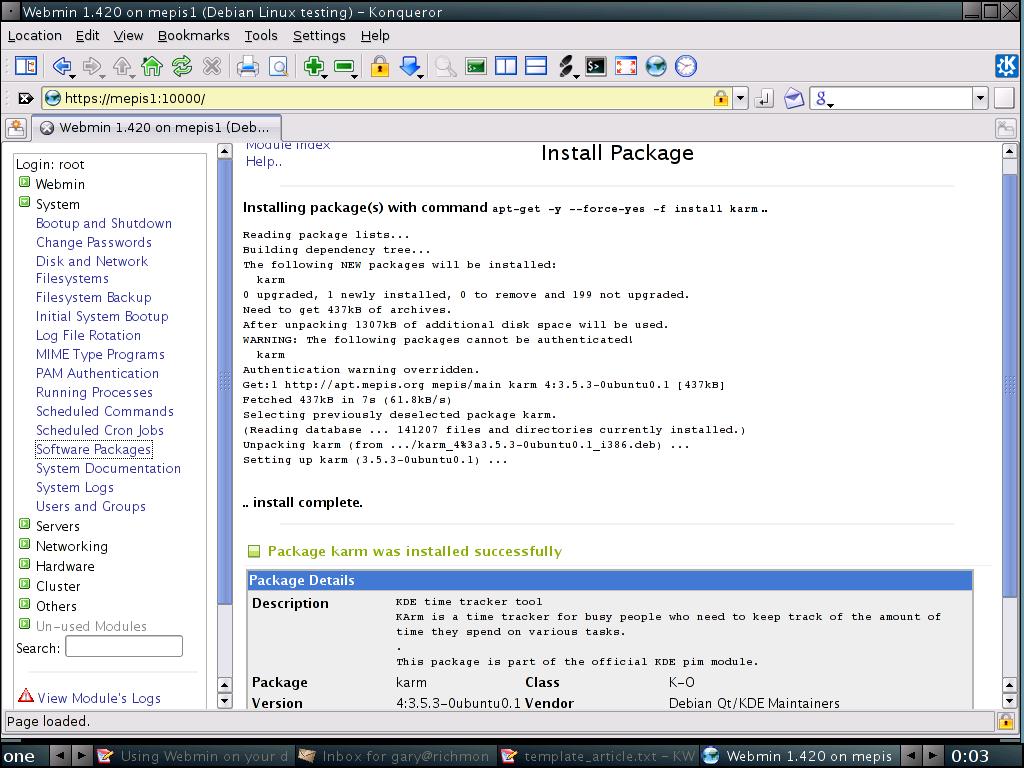Expand the Others category
This screenshot has width=1024, height=768.
(24, 604)
